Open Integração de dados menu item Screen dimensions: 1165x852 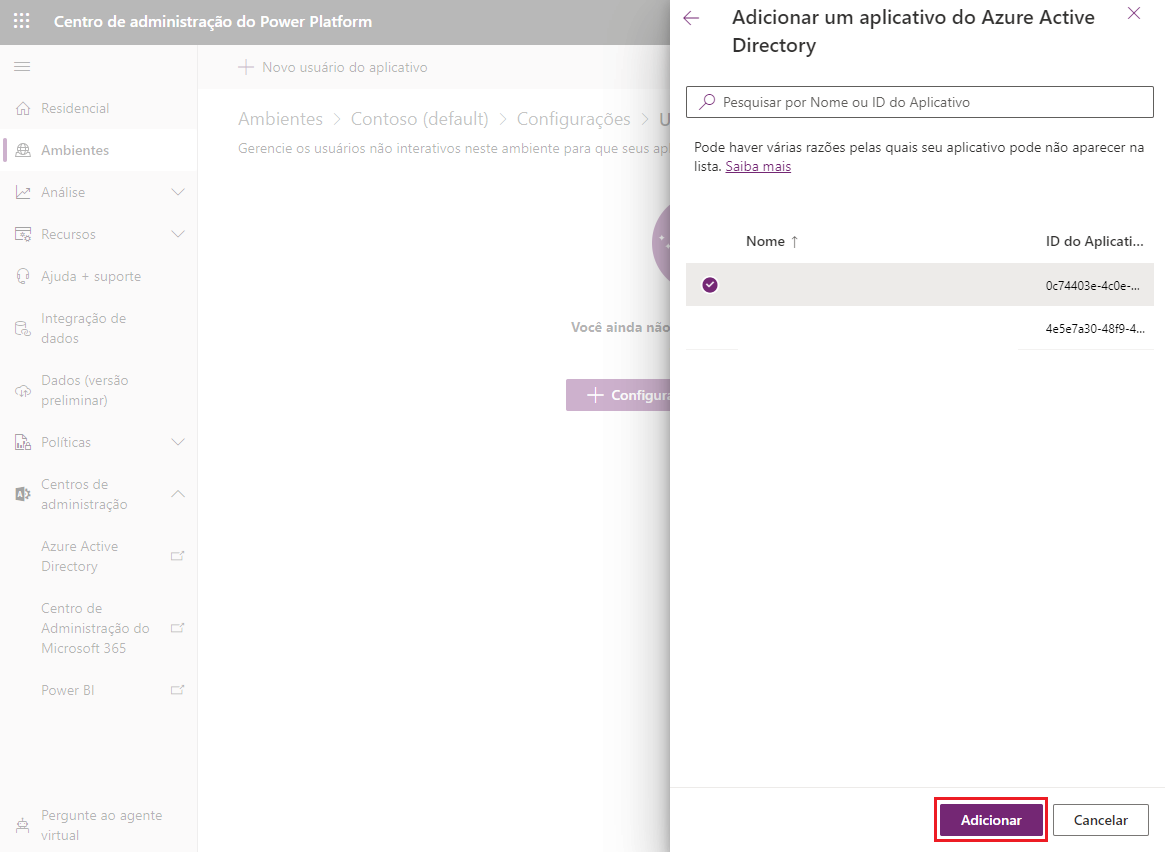(99, 328)
